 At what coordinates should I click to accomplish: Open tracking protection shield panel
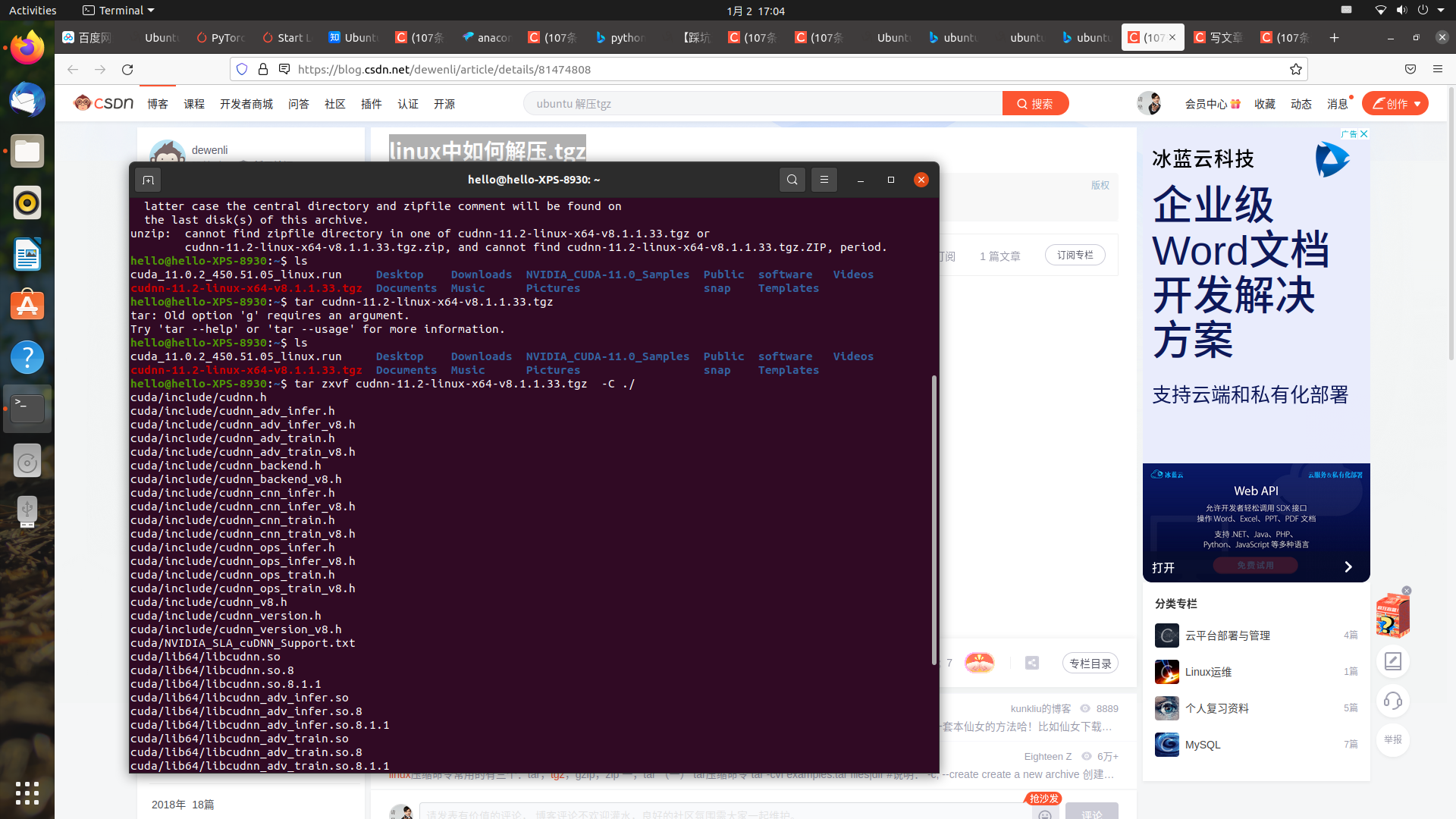click(x=242, y=69)
